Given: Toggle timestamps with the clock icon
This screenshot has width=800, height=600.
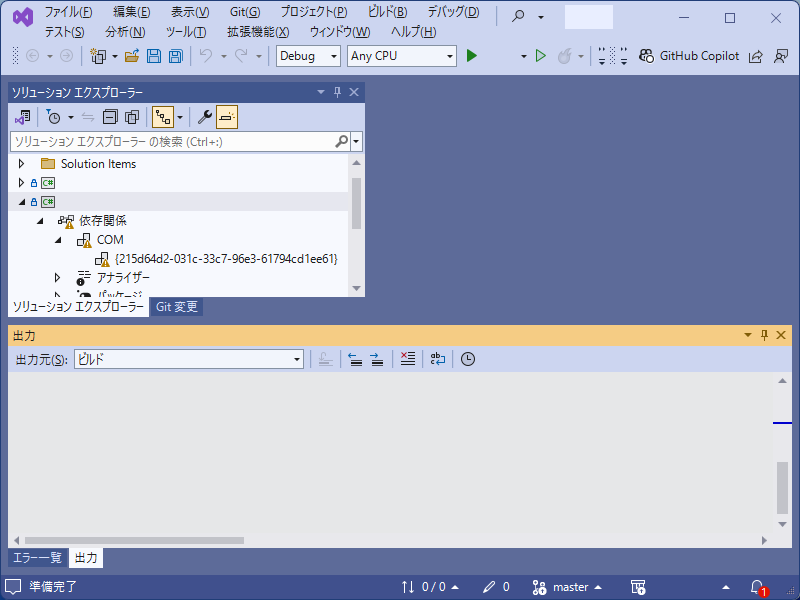Looking at the screenshot, I should (x=467, y=359).
